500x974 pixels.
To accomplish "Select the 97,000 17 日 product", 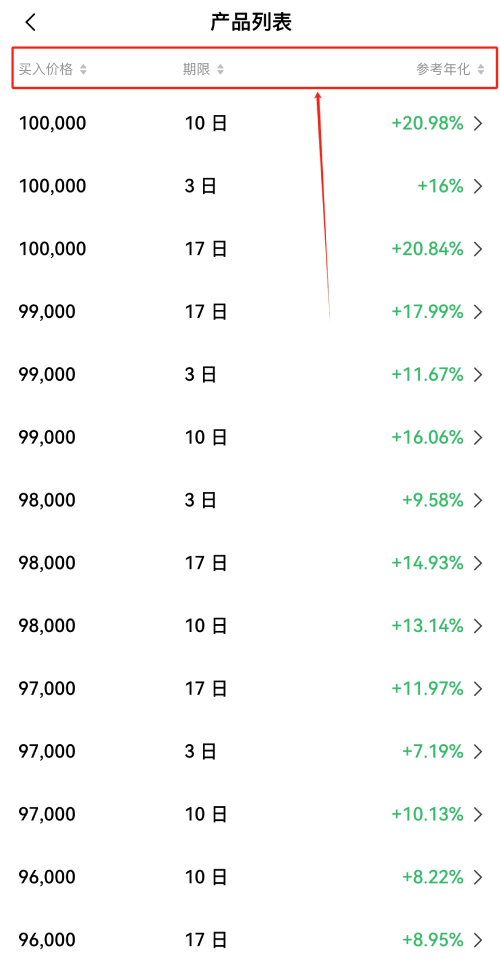I will 250,688.
